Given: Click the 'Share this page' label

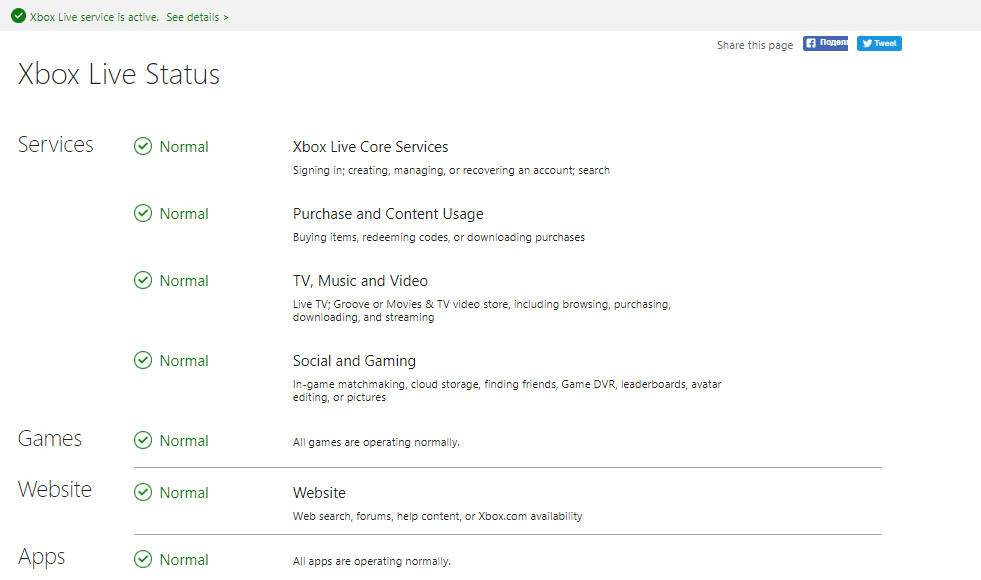Looking at the screenshot, I should (755, 45).
